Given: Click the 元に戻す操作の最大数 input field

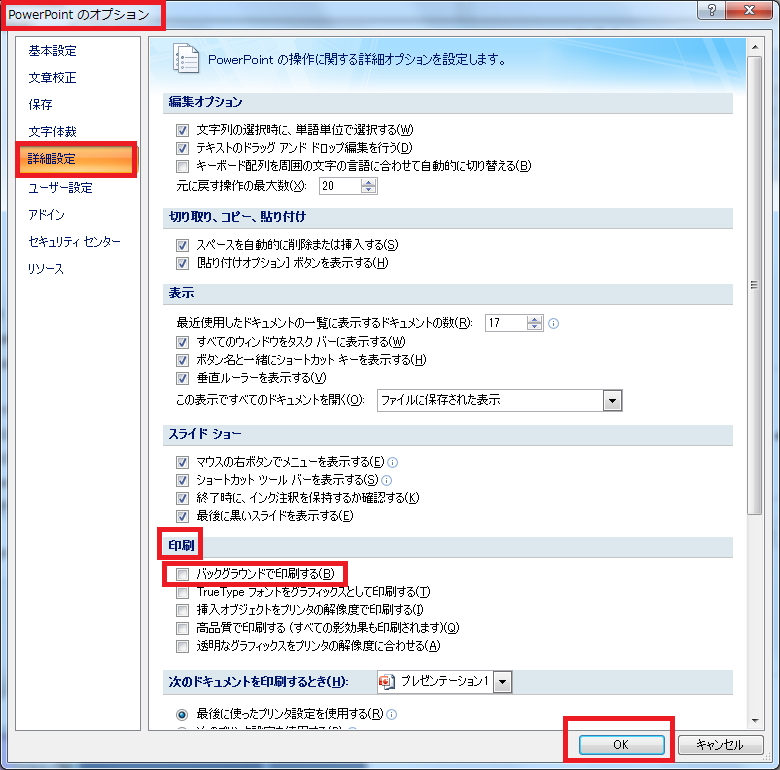Looking at the screenshot, I should (x=340, y=186).
